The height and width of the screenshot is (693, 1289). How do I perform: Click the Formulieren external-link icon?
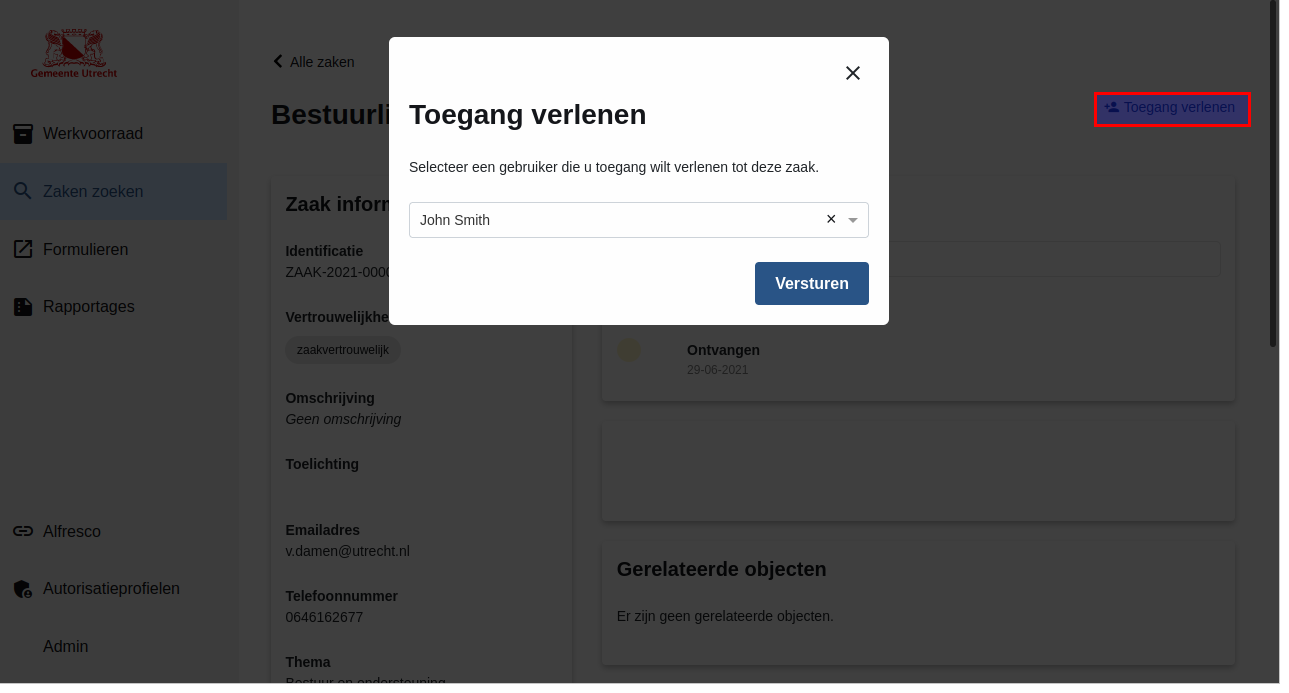point(23,249)
